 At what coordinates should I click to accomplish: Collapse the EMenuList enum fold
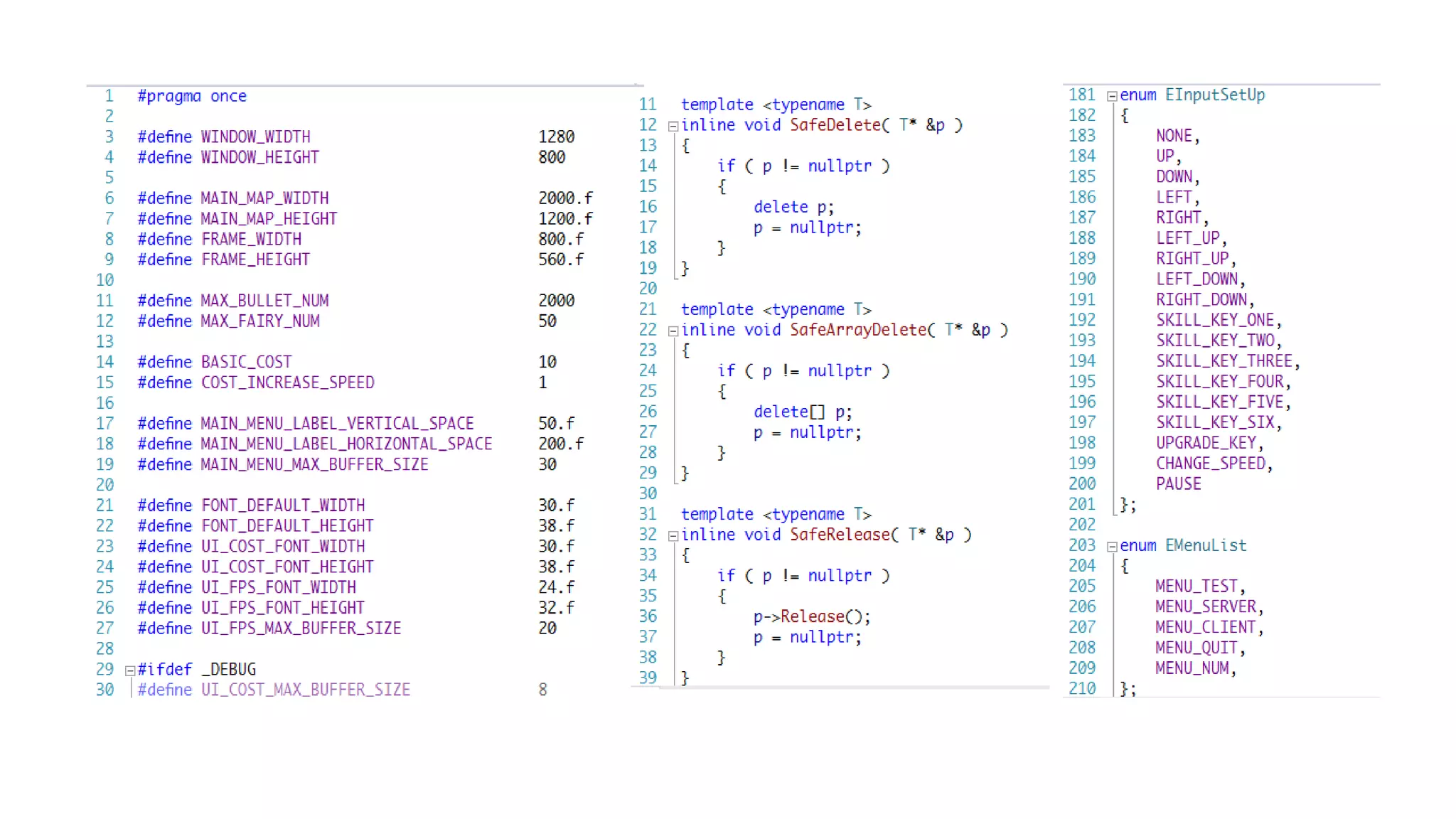tap(1112, 547)
